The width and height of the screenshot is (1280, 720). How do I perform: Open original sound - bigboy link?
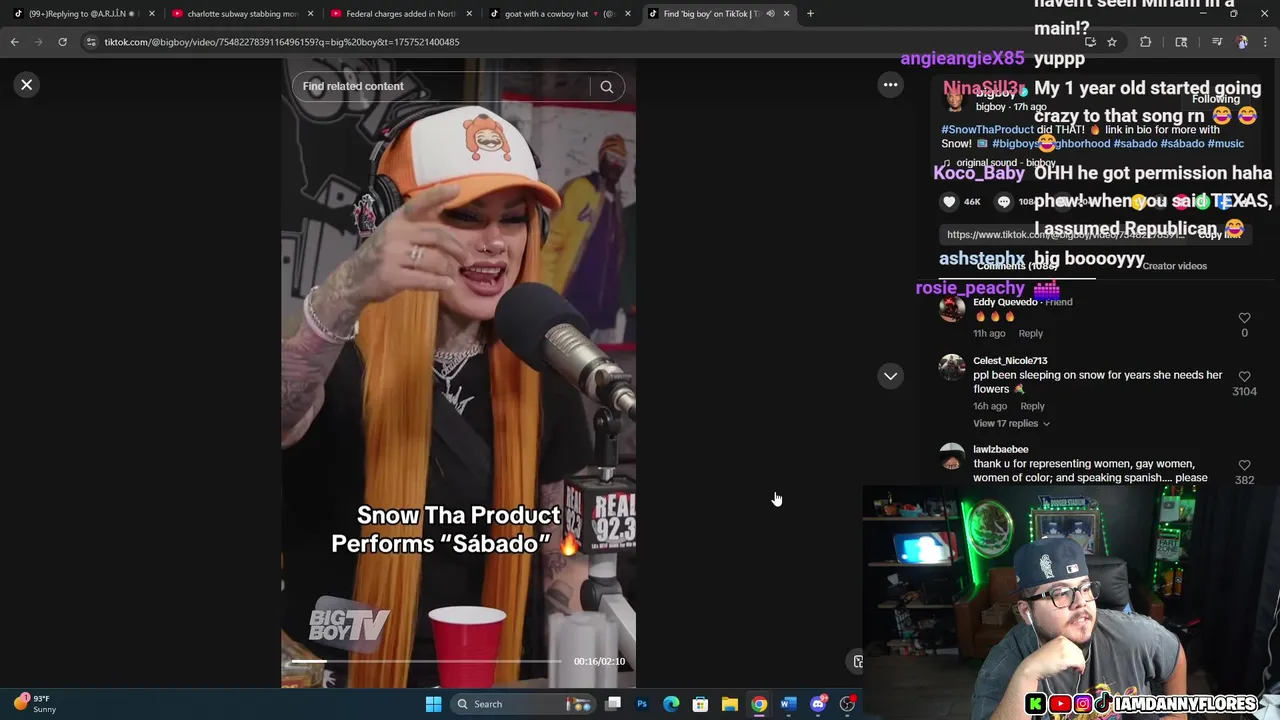click(x=1005, y=163)
